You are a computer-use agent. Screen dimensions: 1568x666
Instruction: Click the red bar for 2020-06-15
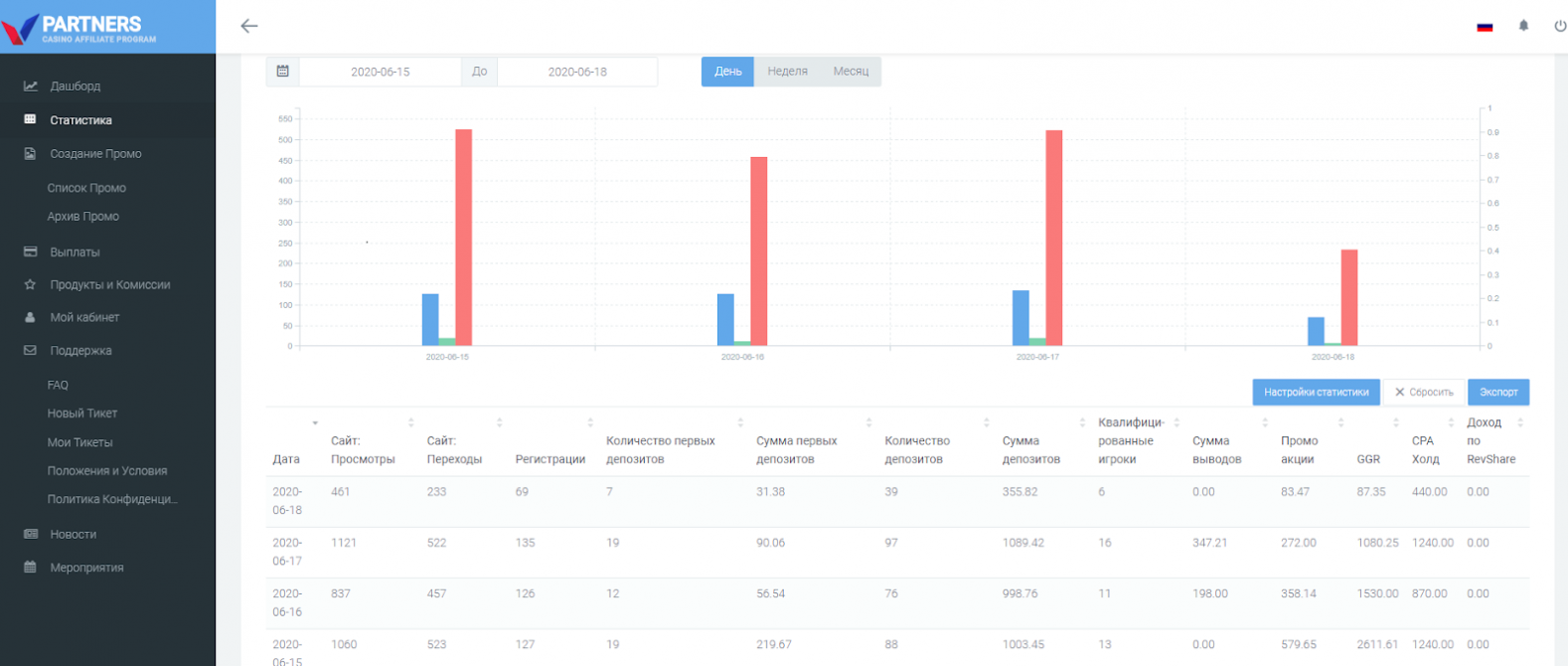(x=464, y=238)
